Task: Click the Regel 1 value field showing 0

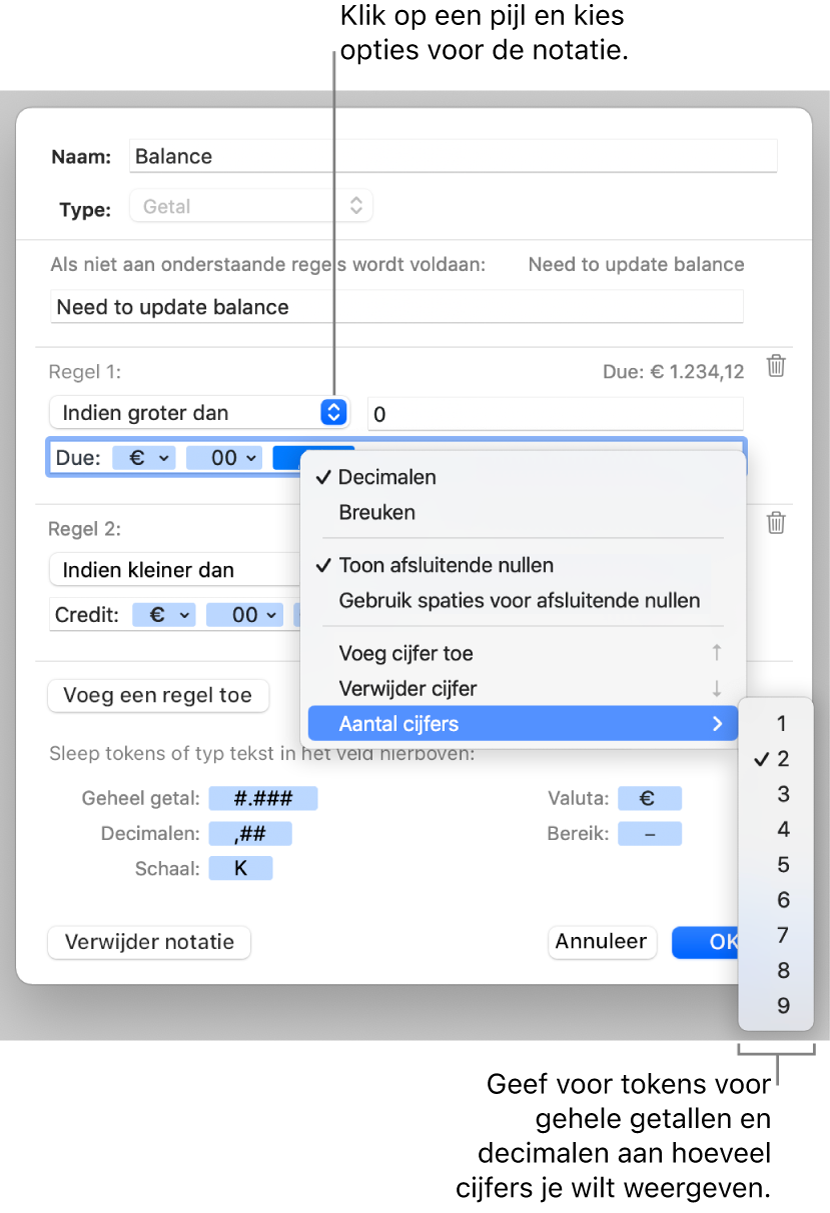Action: [555, 412]
